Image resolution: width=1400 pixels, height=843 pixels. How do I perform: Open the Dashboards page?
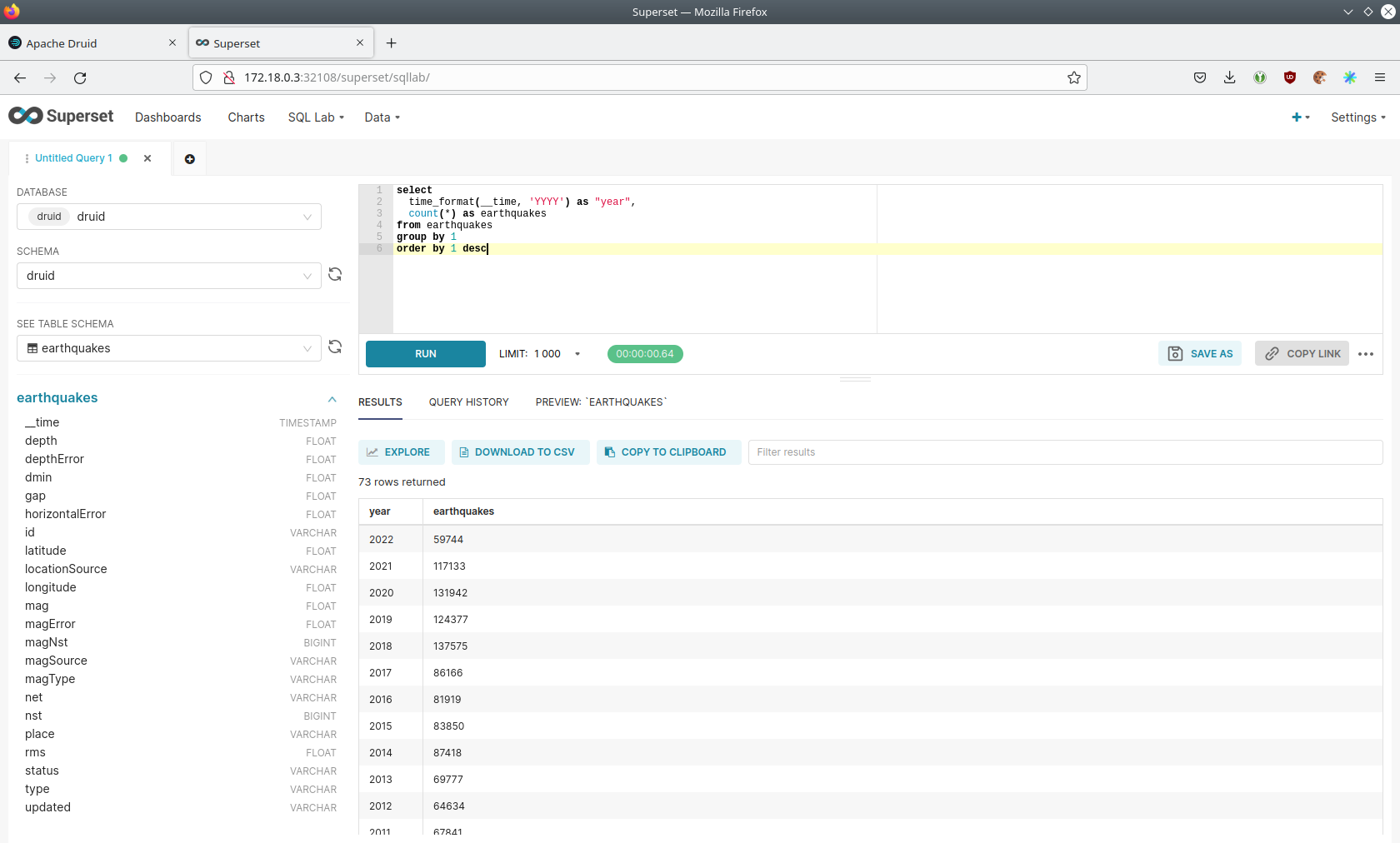pos(168,117)
